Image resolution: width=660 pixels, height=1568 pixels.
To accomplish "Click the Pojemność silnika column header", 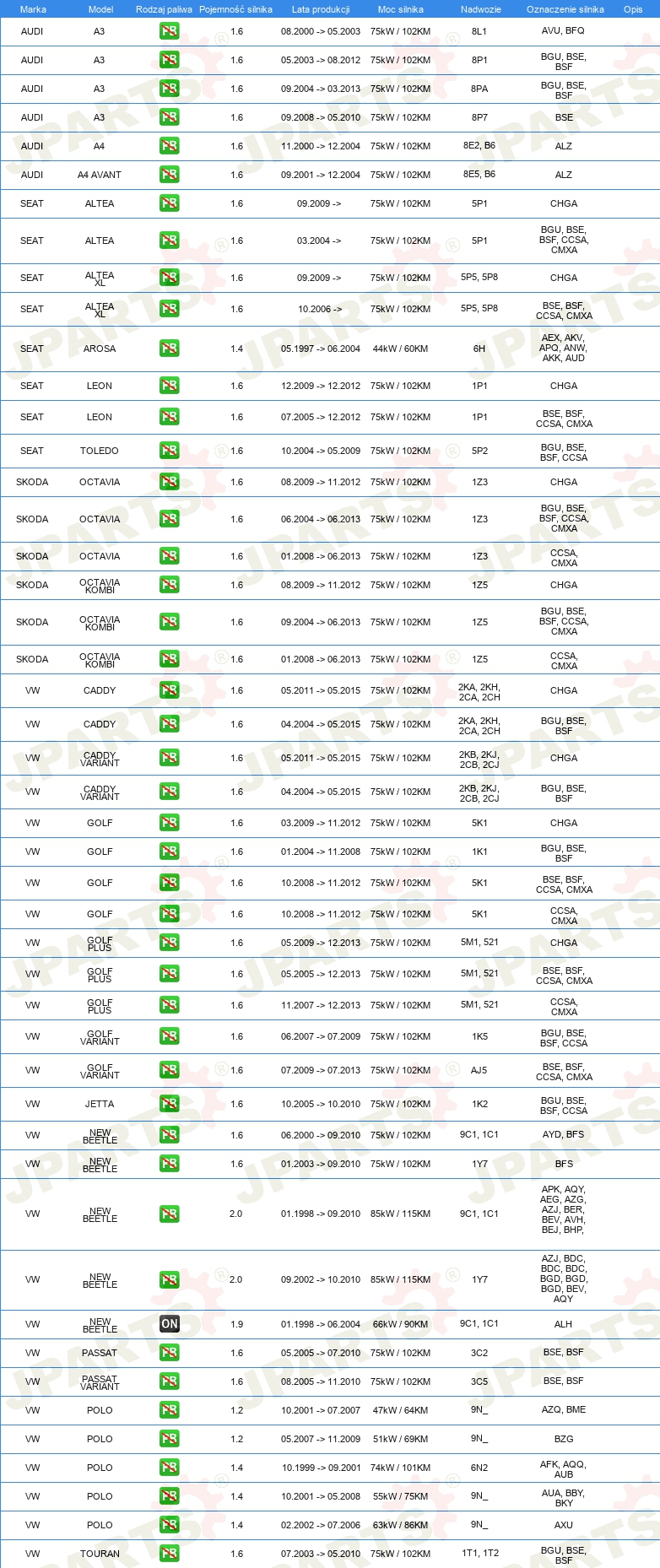I will click(x=235, y=9).
